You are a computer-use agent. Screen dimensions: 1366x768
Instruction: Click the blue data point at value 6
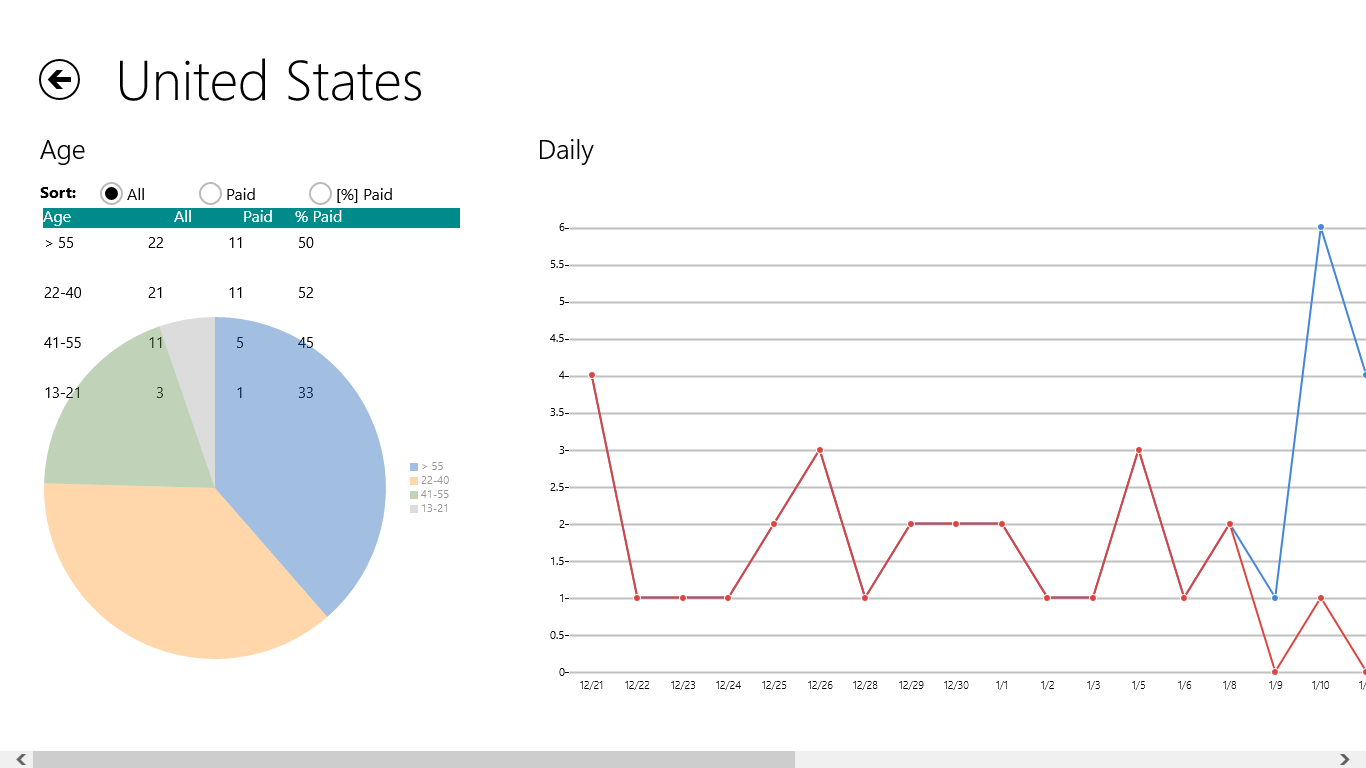point(1321,227)
